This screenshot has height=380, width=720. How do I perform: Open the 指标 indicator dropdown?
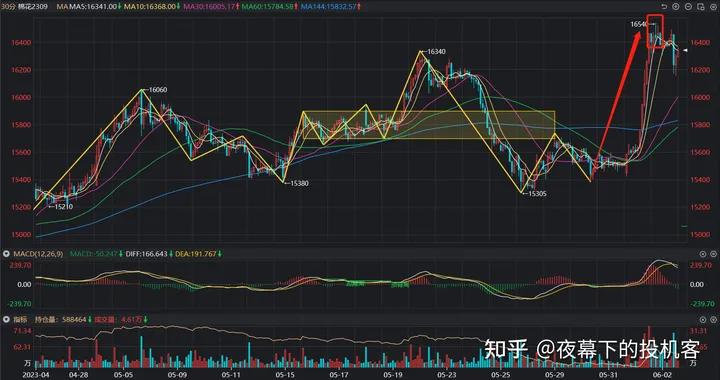[x=6, y=319]
